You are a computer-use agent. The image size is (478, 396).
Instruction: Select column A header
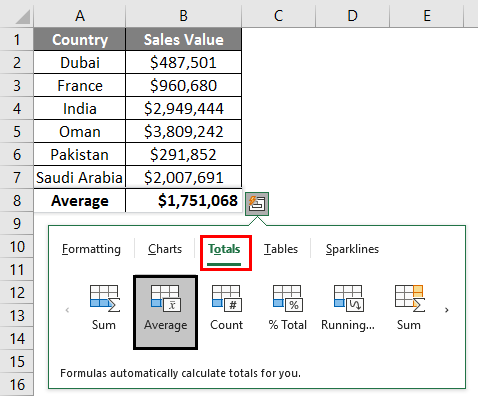point(80,15)
